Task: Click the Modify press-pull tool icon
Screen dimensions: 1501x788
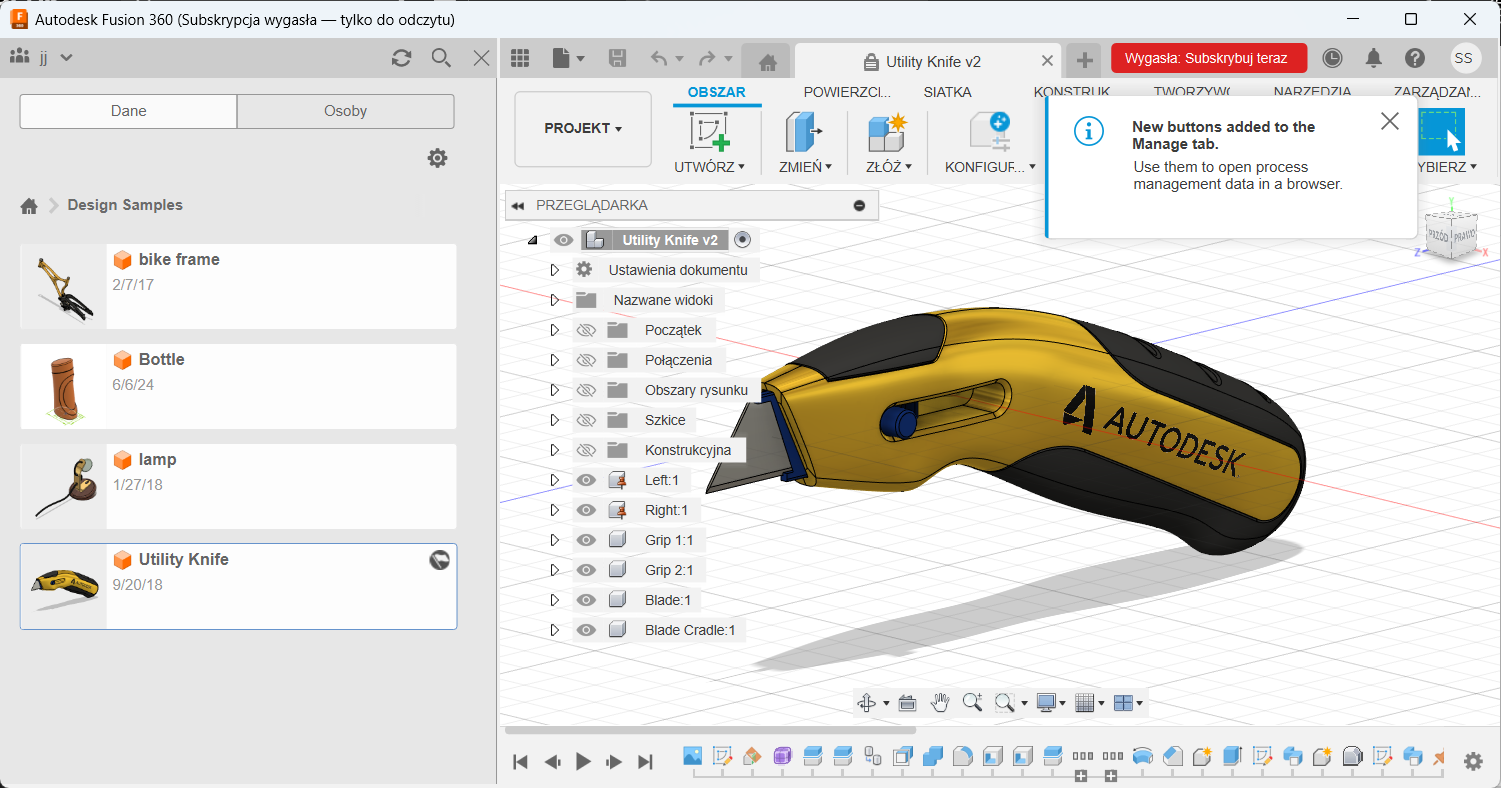Action: coord(803,132)
